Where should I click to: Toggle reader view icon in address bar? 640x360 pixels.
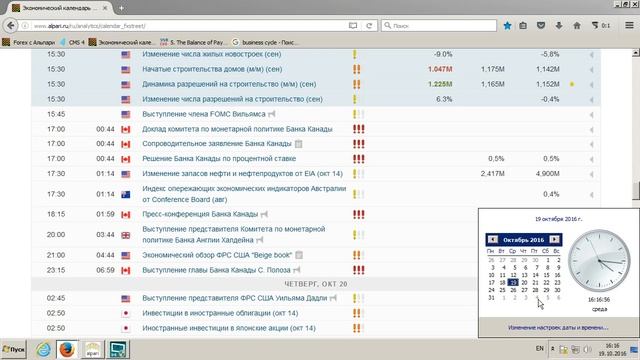pos(353,26)
